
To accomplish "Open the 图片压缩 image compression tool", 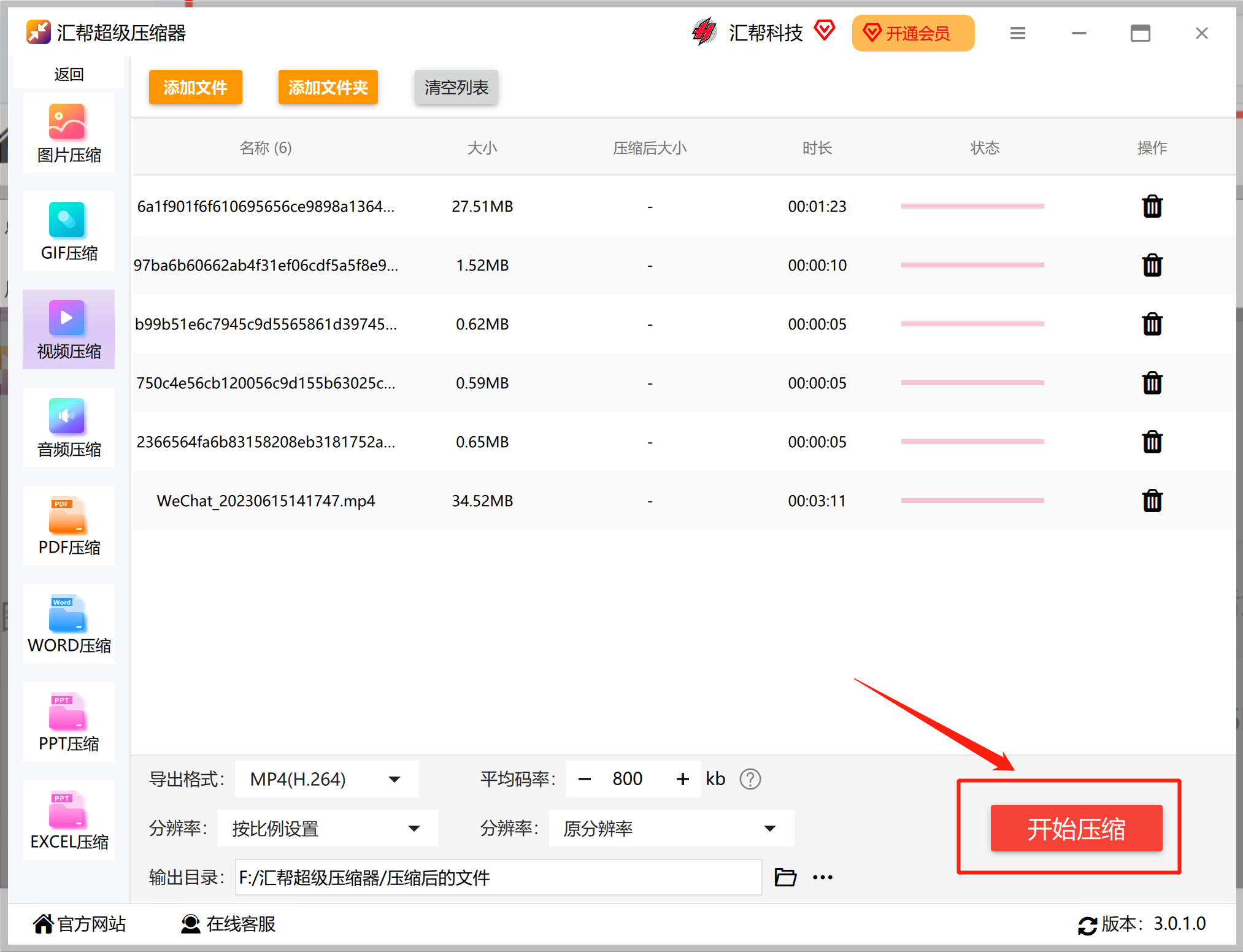I will pyautogui.click(x=69, y=133).
